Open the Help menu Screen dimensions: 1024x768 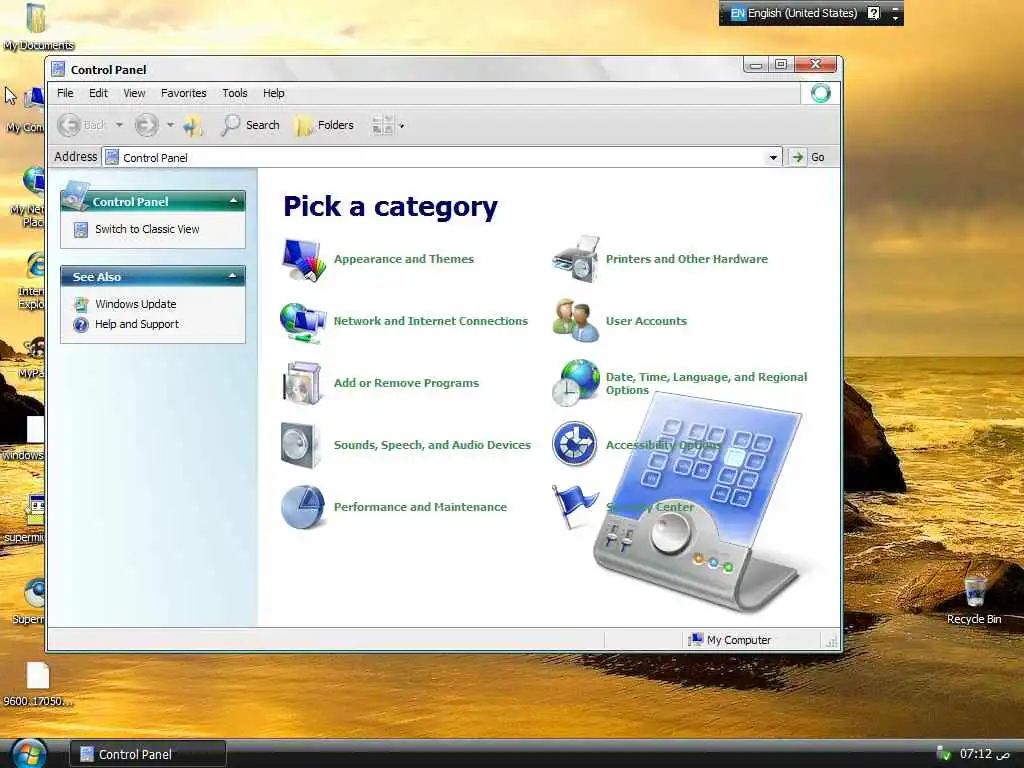pyautogui.click(x=274, y=93)
